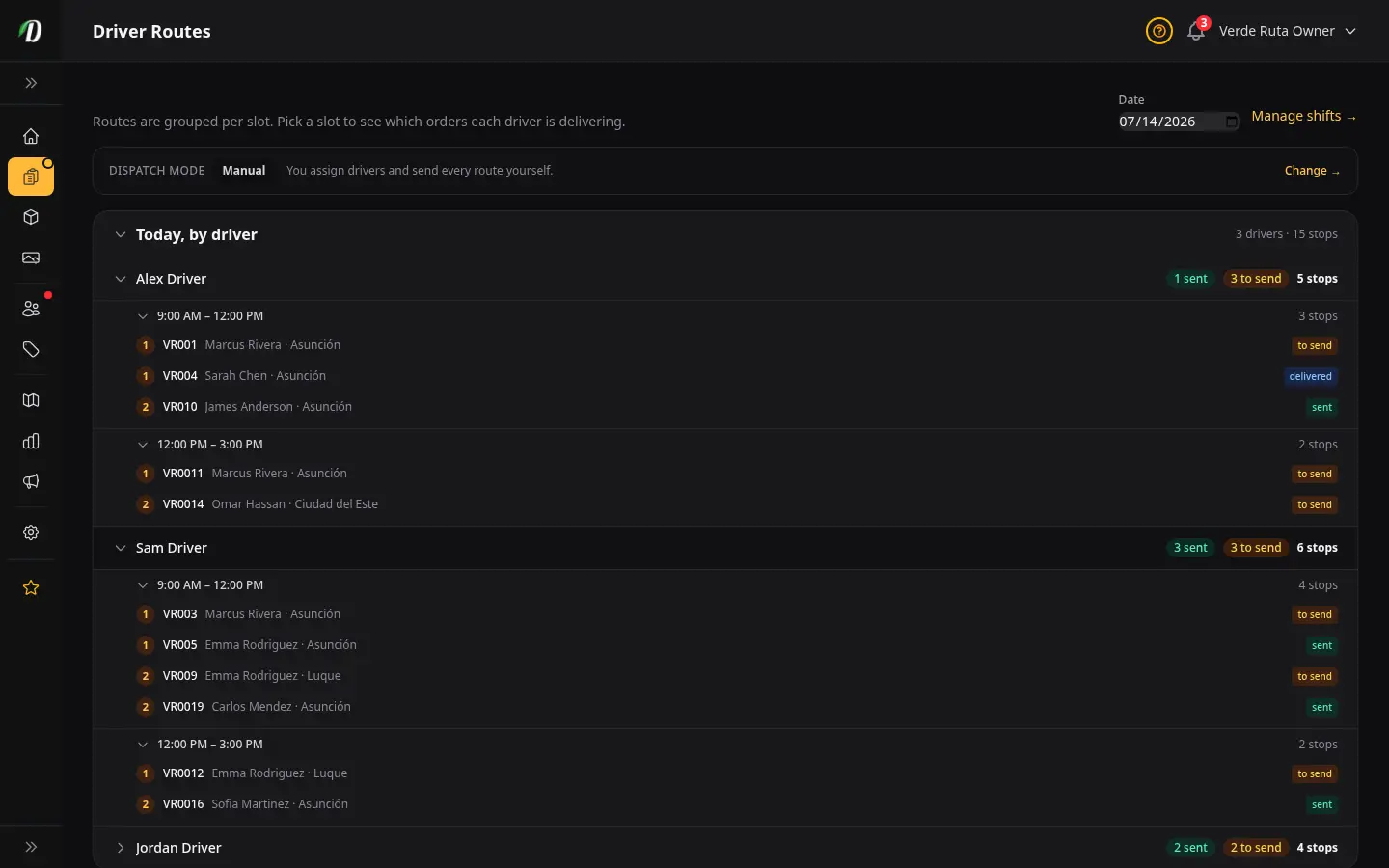Open the megaphone campaigns icon
Screen dimensions: 1389x868
pos(31,481)
